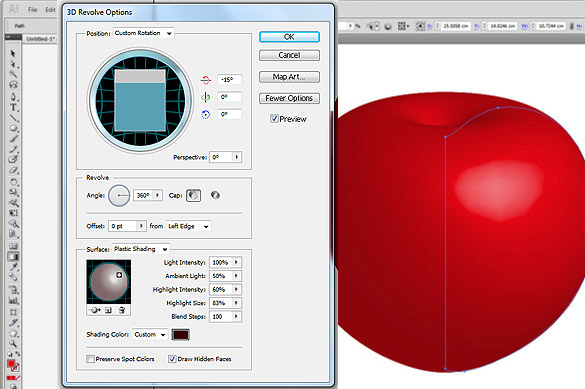Click the Cancel button

pyautogui.click(x=289, y=55)
